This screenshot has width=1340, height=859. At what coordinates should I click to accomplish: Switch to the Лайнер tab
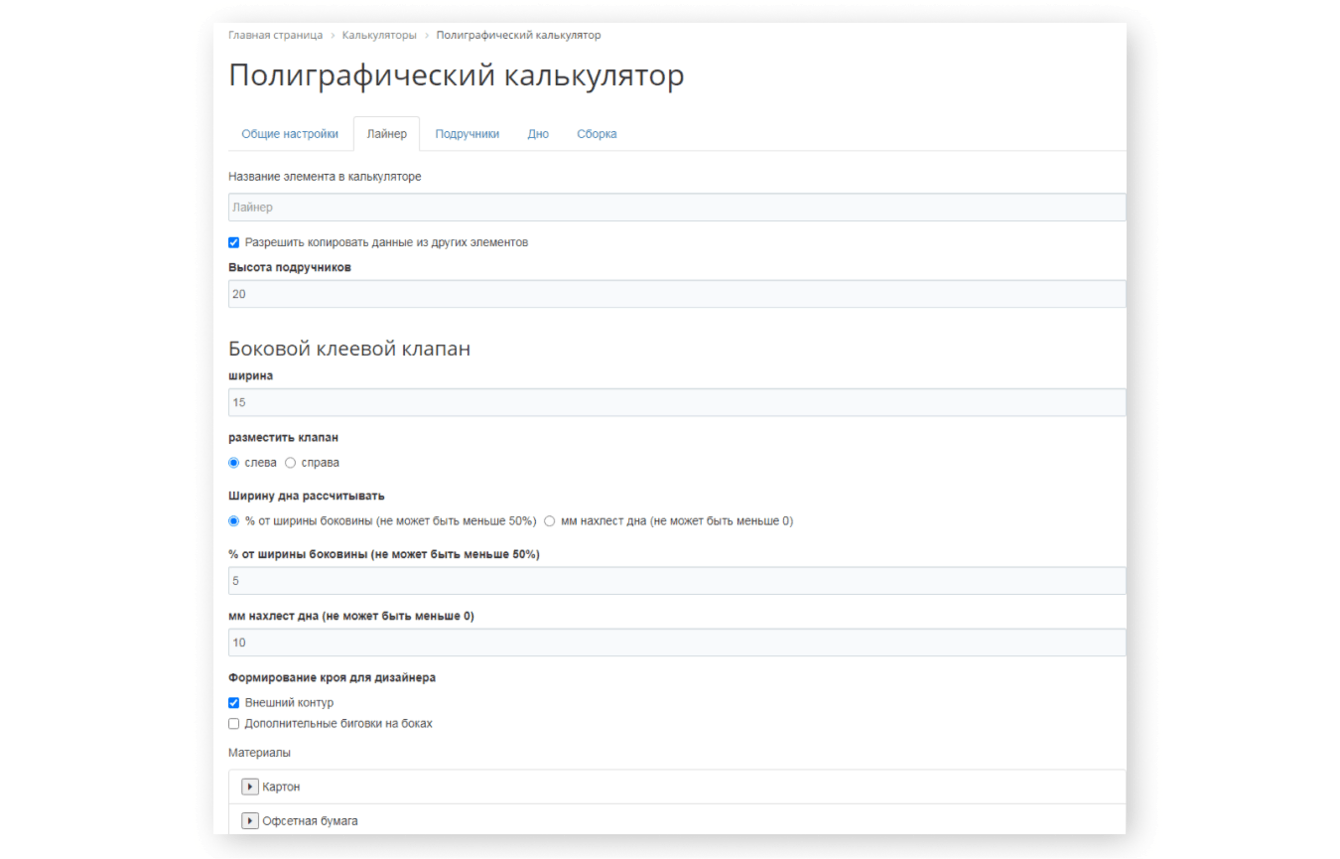[386, 134]
